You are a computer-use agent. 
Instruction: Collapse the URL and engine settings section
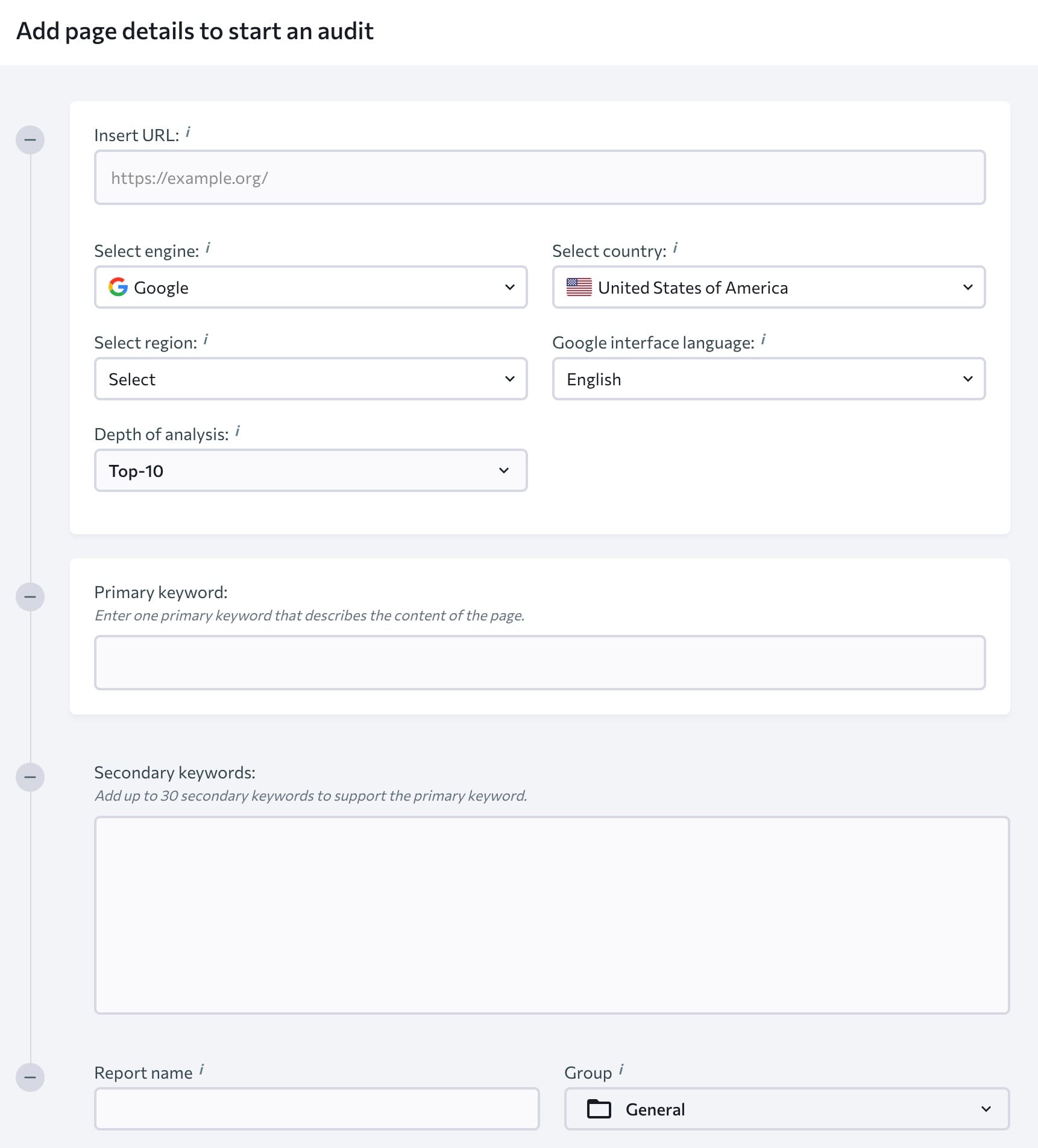click(x=30, y=140)
